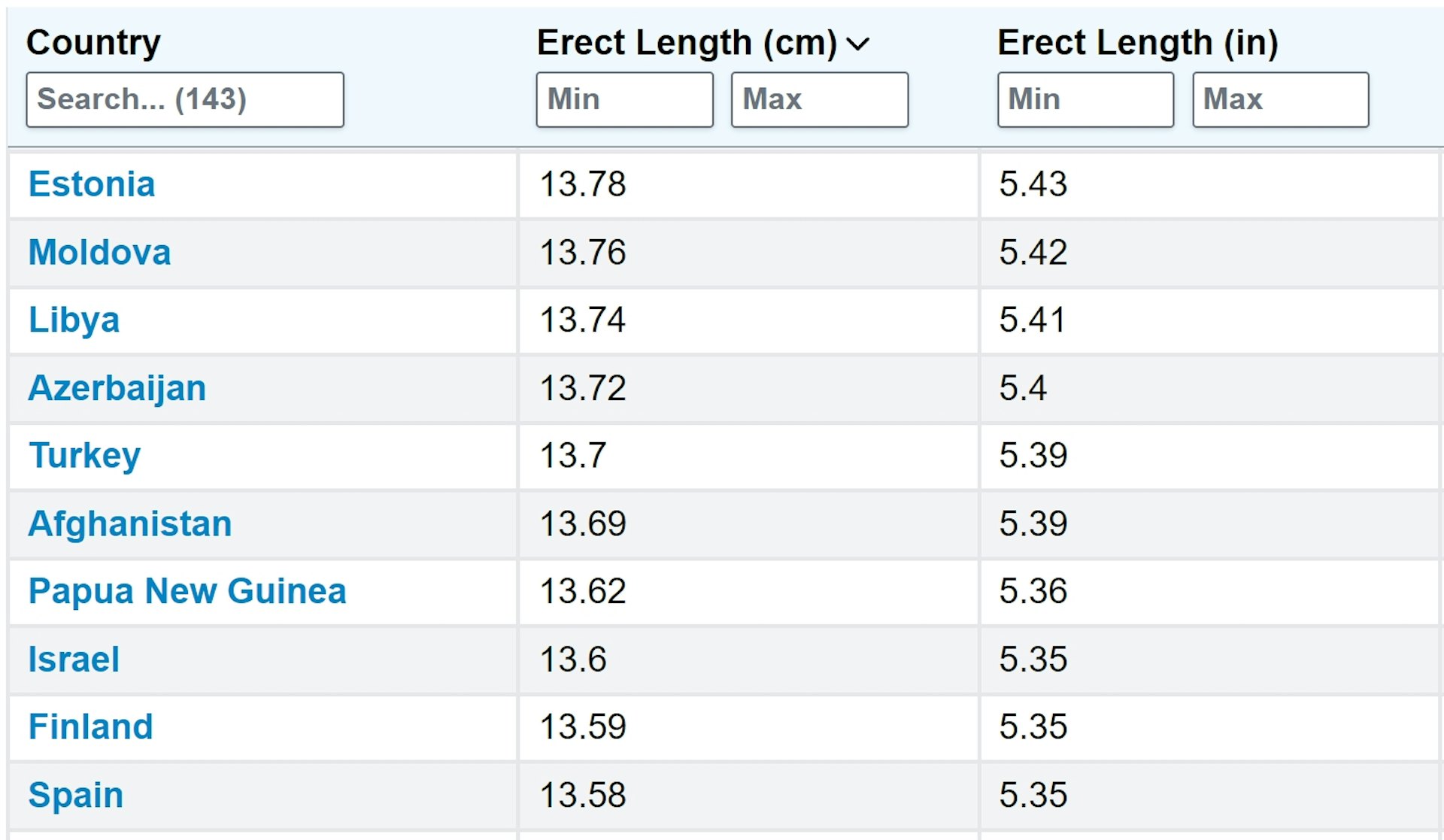Open the Estonia country link
Image resolution: width=1444 pixels, height=840 pixels.
click(92, 184)
